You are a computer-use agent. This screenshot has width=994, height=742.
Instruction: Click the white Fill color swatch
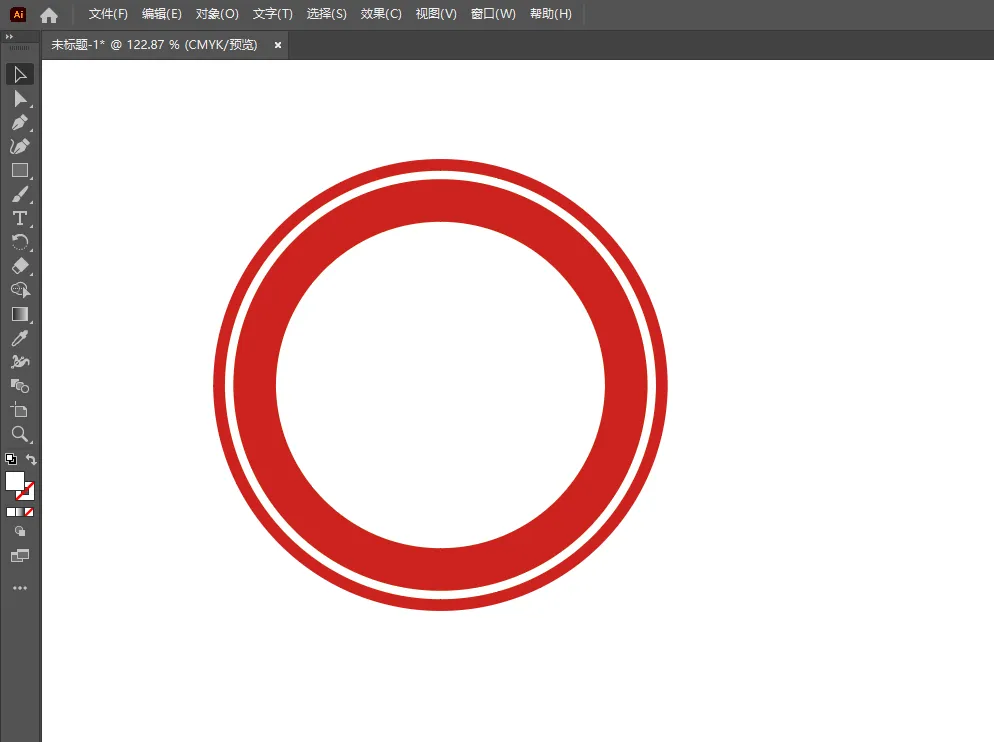[15, 481]
